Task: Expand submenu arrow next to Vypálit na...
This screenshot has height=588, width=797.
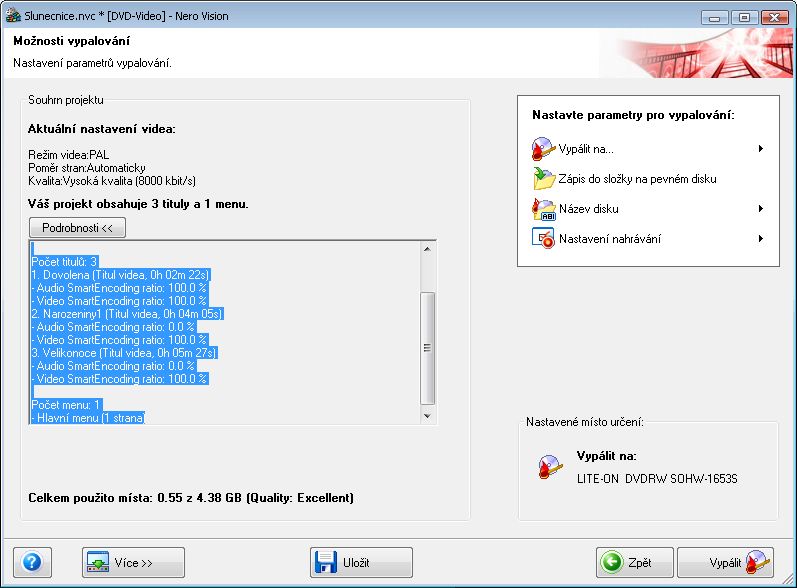Action: tap(761, 149)
